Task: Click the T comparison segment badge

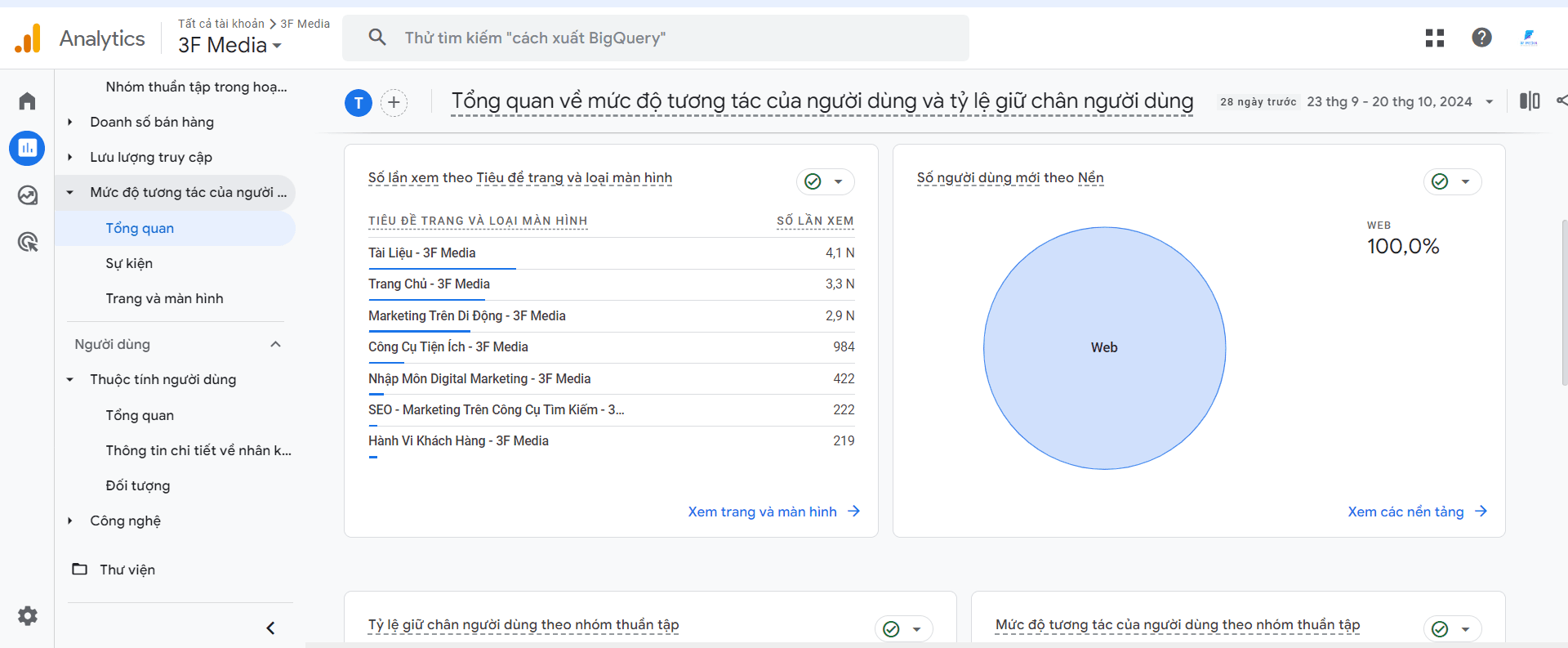Action: [359, 103]
